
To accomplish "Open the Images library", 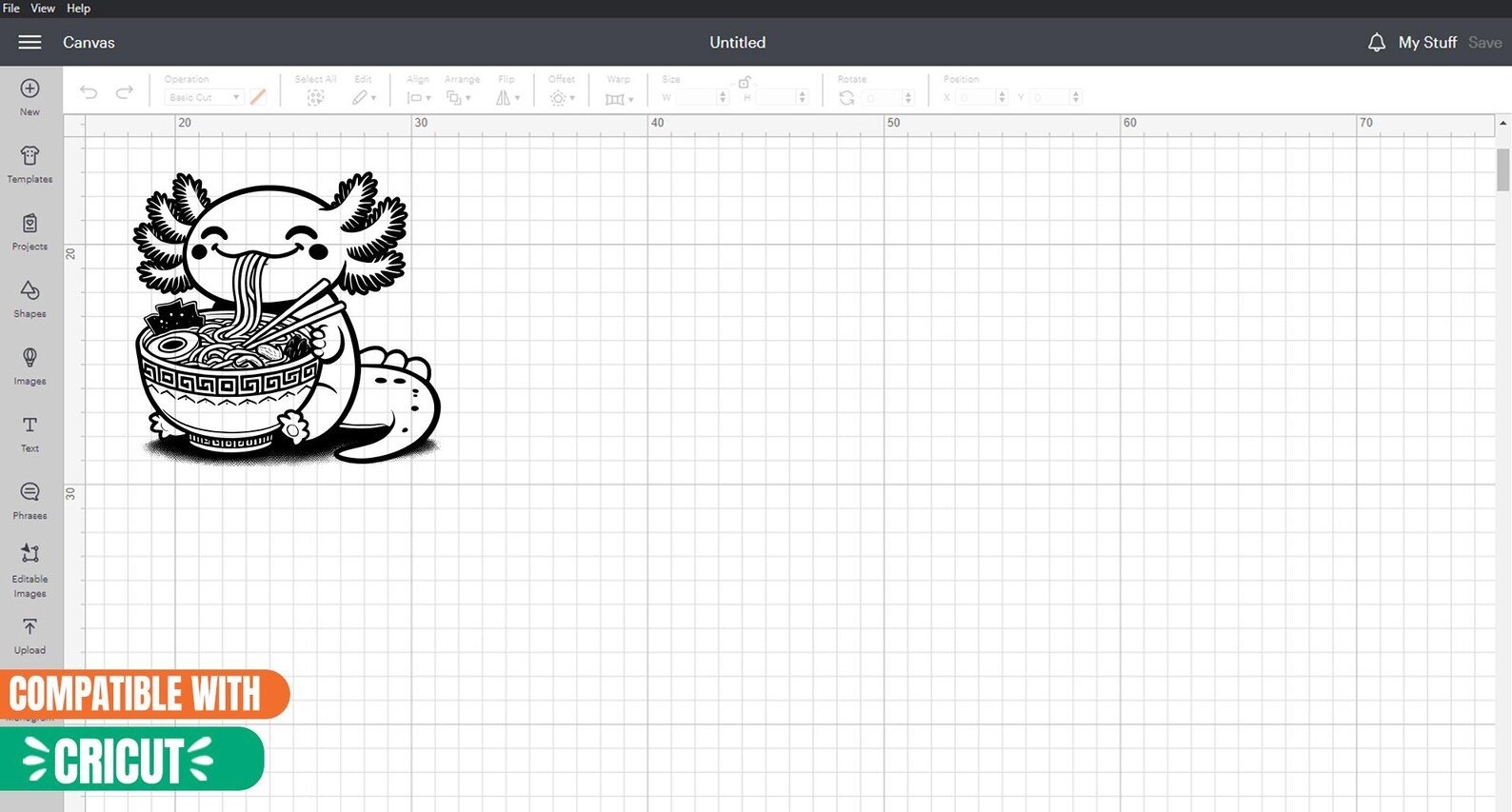I will 30,366.
